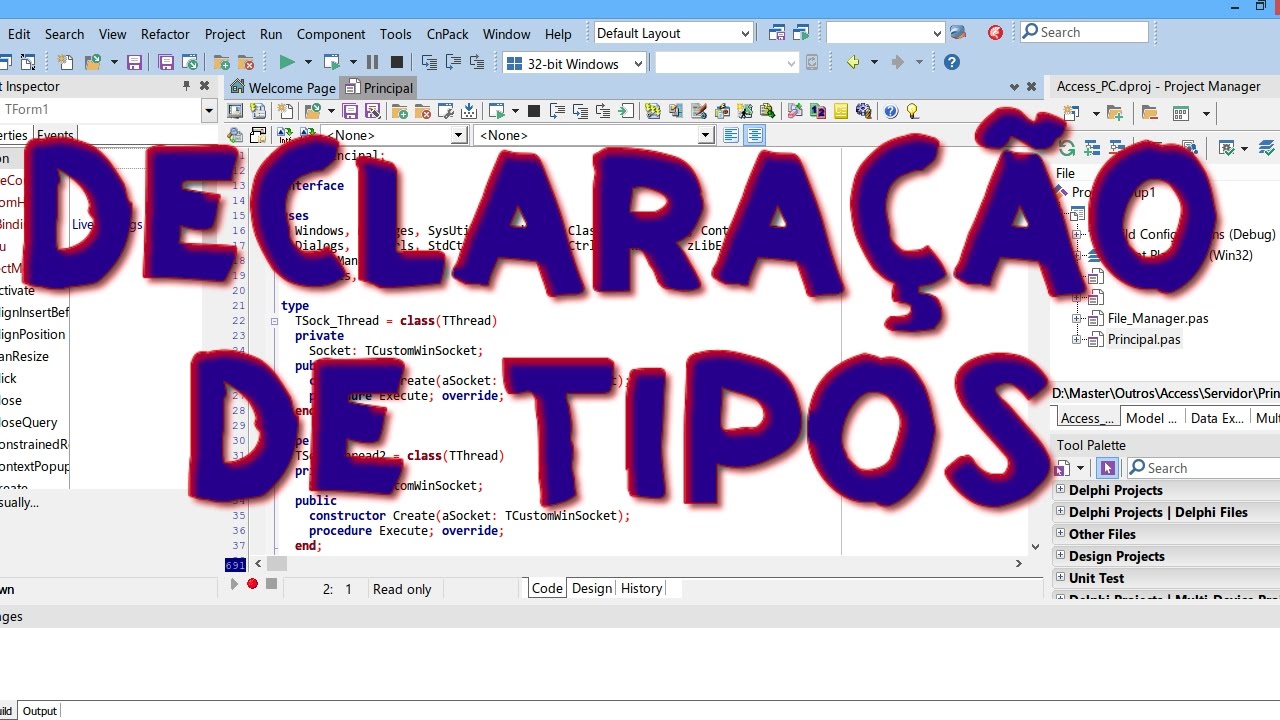Switch to the Output tab at bottom
This screenshot has height=720, width=1280.
(x=40, y=711)
